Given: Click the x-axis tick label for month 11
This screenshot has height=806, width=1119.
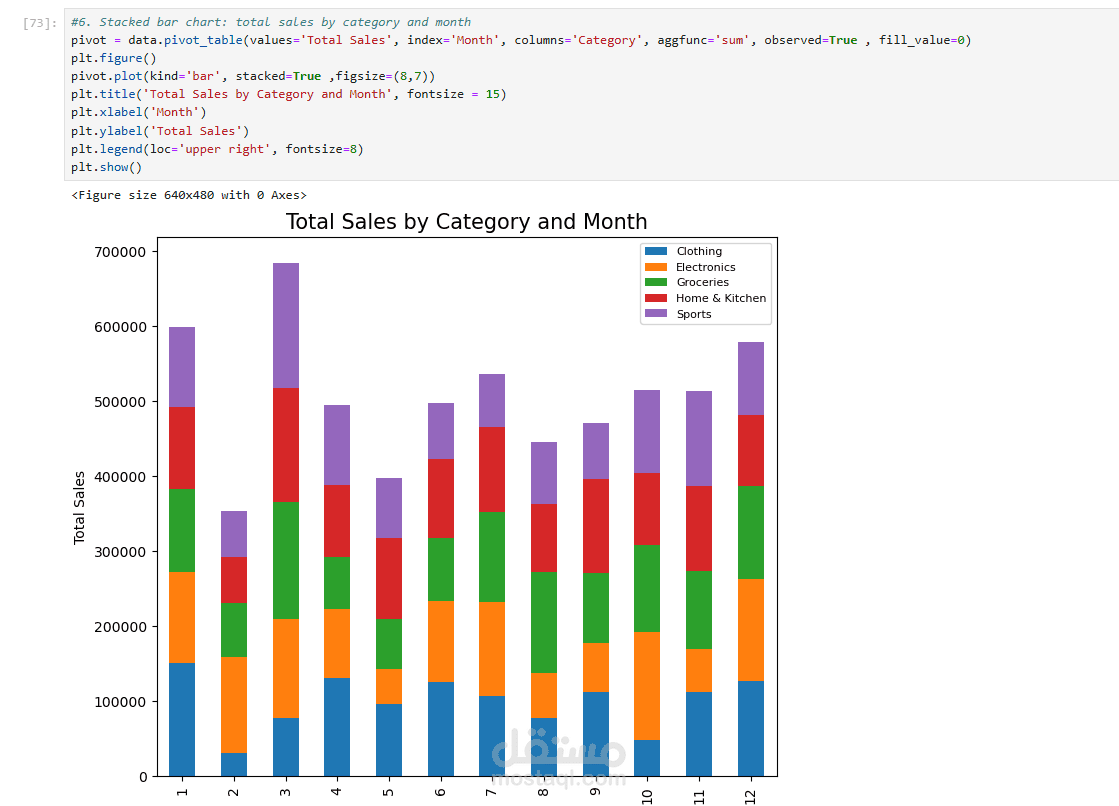Looking at the screenshot, I should [699, 795].
